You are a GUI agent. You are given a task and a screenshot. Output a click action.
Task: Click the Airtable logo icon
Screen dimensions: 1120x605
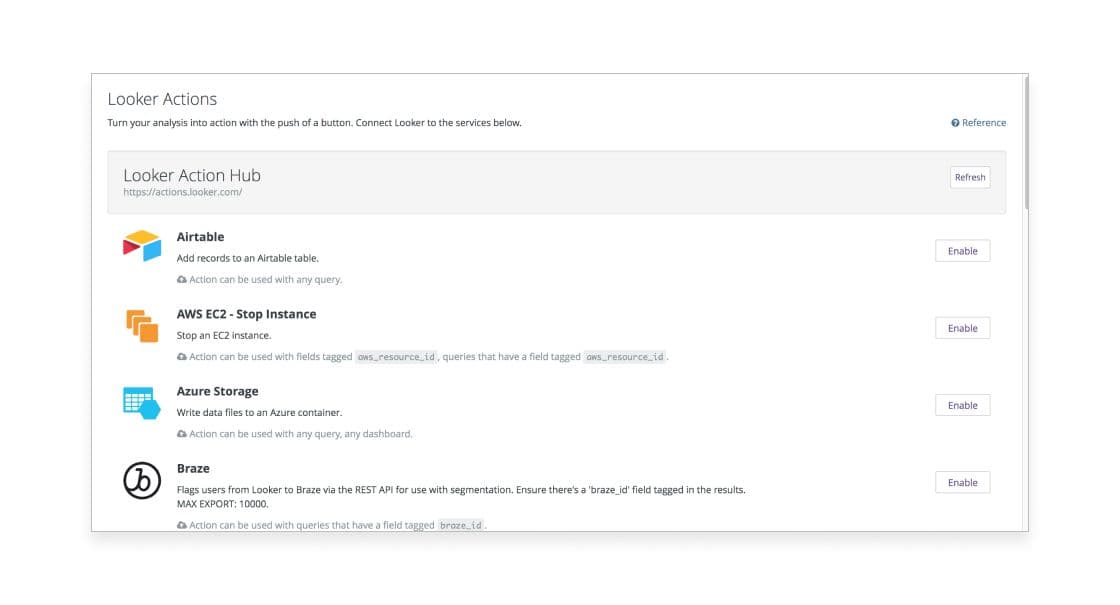click(141, 245)
